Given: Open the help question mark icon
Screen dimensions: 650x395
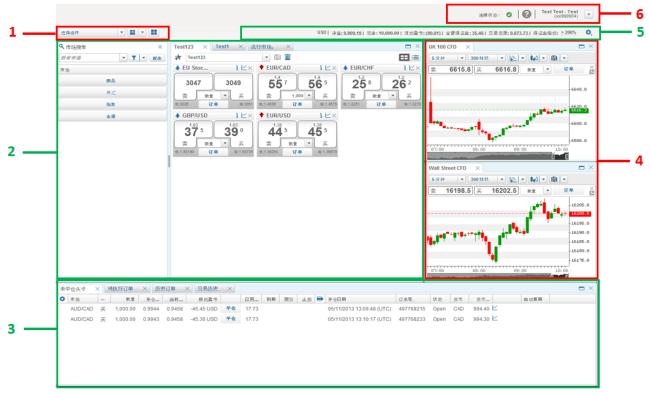Looking at the screenshot, I should point(526,14).
